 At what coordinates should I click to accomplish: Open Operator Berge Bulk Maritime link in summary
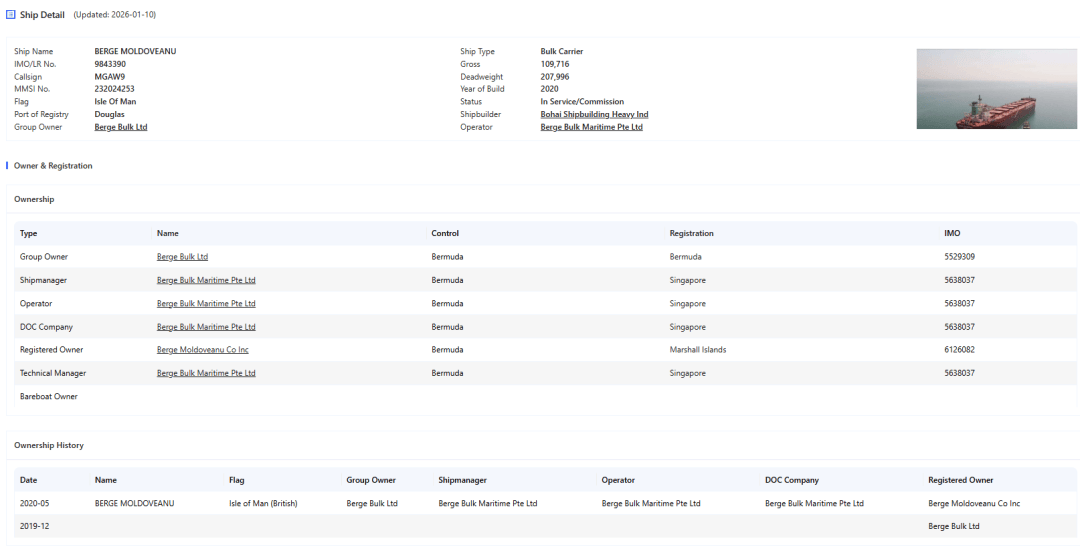(591, 127)
